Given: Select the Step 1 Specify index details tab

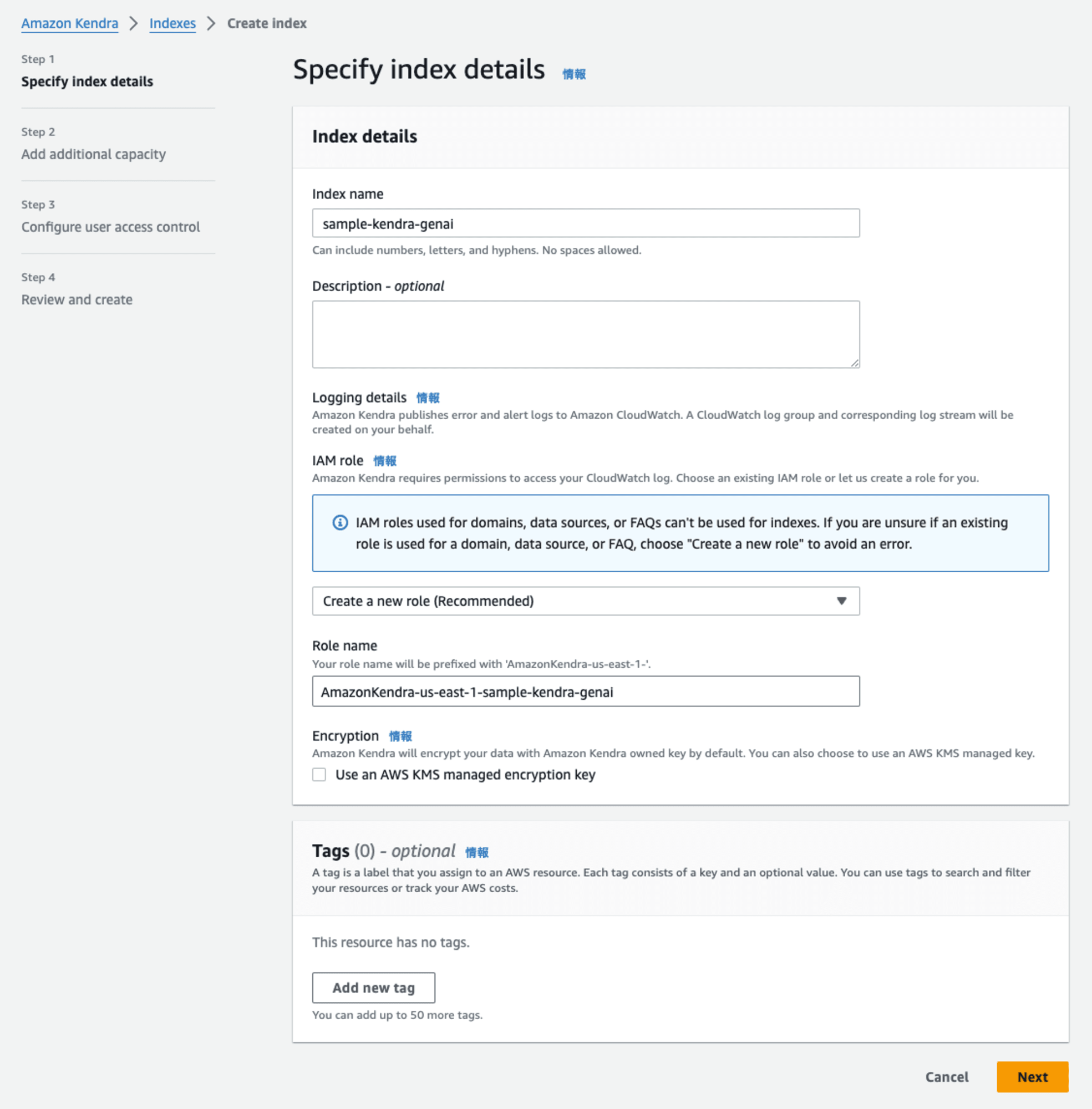Looking at the screenshot, I should (87, 81).
